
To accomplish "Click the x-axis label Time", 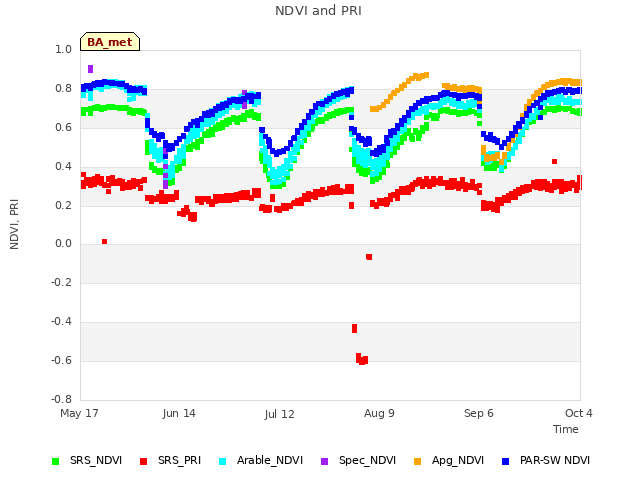I will pos(566,429).
